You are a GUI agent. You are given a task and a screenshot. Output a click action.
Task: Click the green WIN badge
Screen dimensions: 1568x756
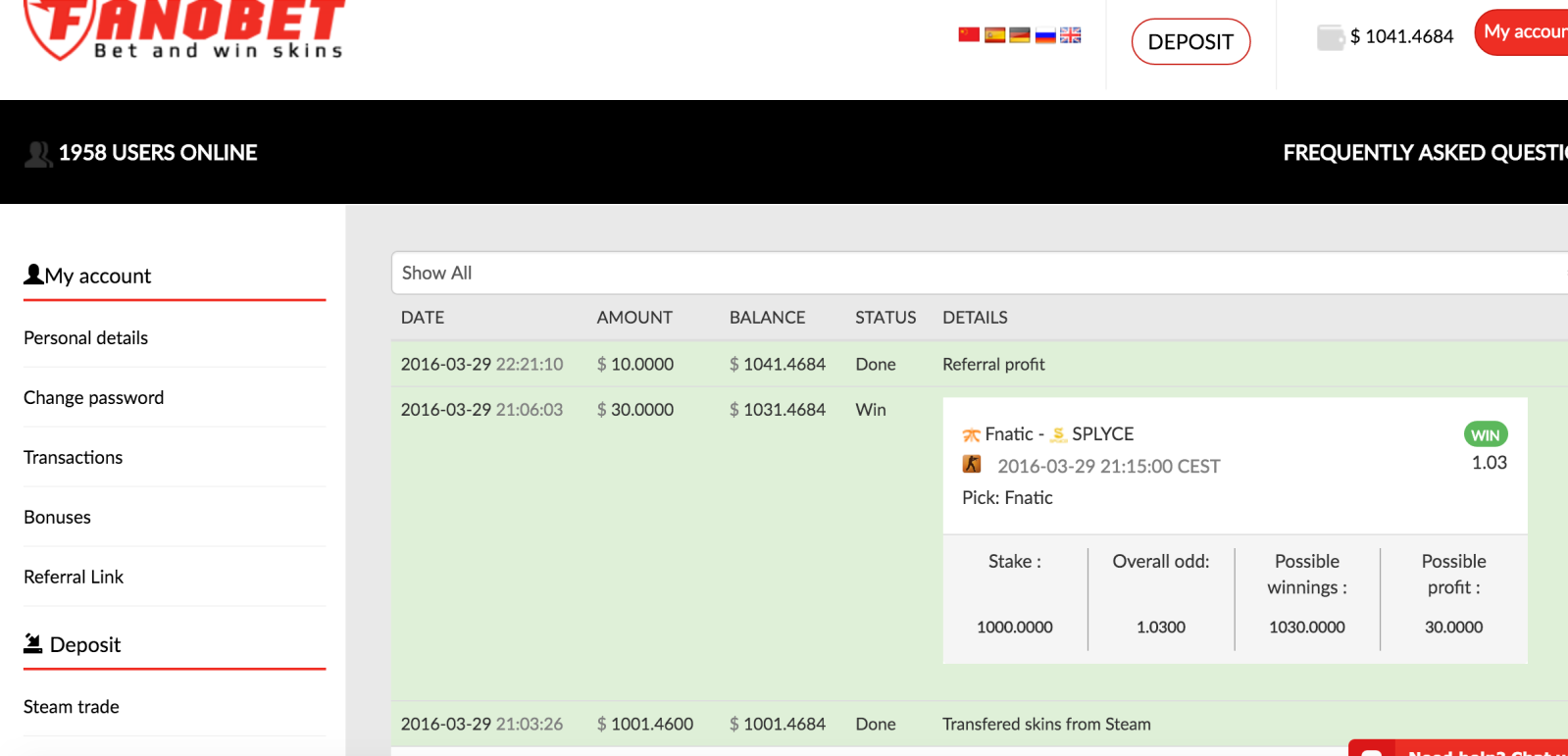coord(1486,434)
